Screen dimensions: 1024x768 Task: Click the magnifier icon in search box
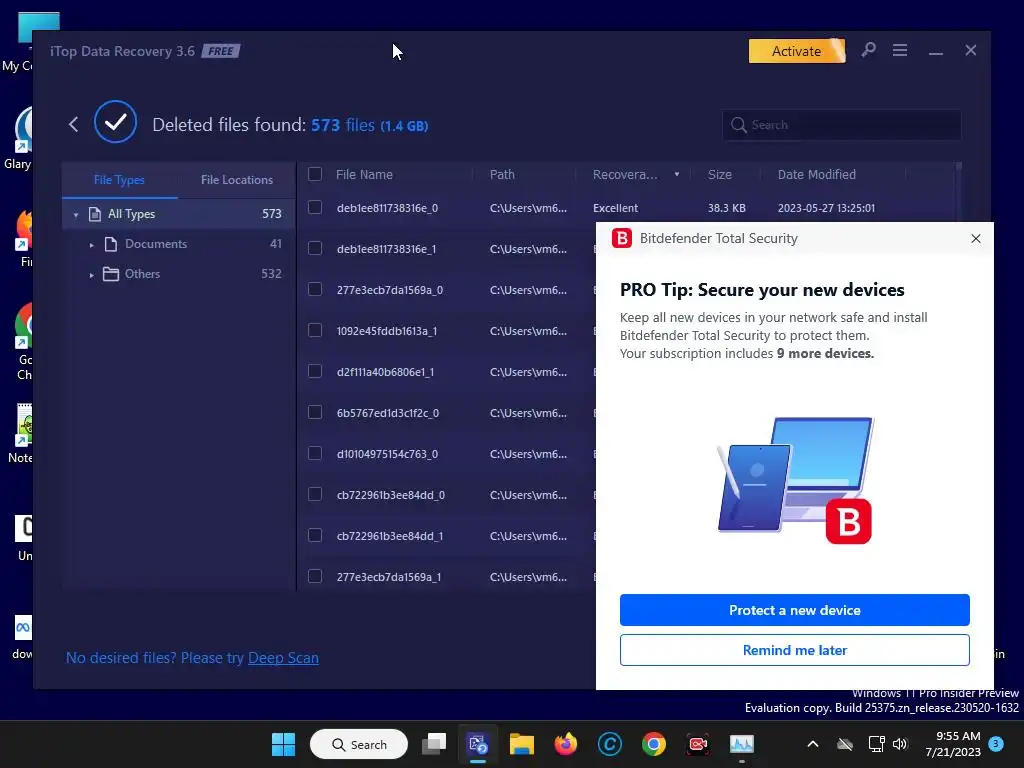click(739, 125)
